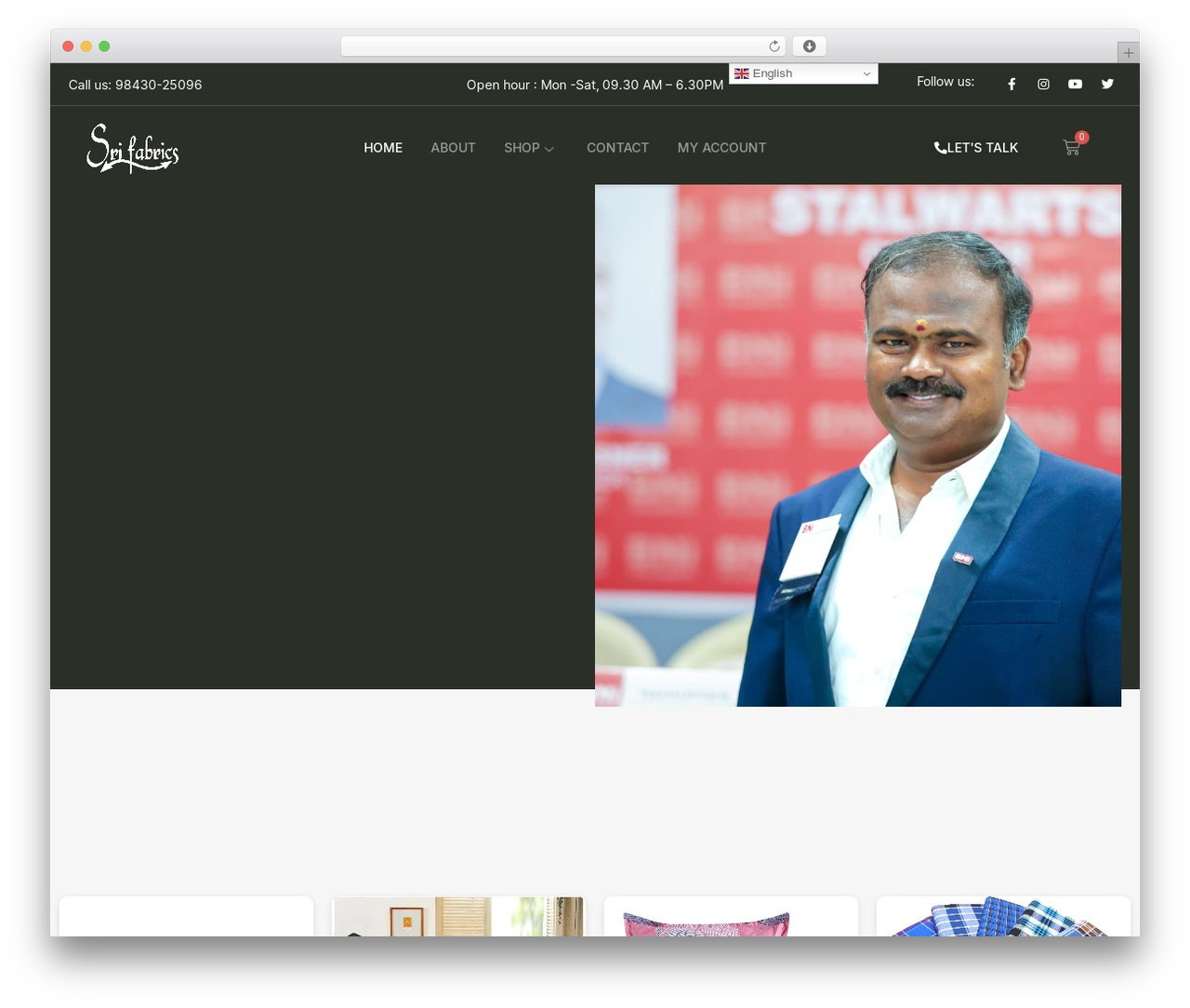
Task: Open the blue checked fabrics product card
Action: (1003, 917)
